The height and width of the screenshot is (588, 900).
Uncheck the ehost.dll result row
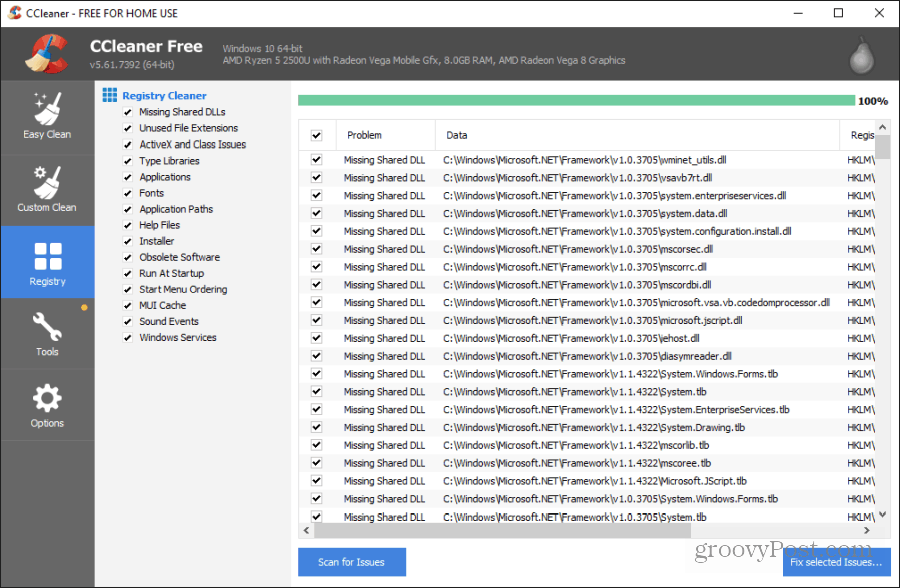[x=316, y=338]
